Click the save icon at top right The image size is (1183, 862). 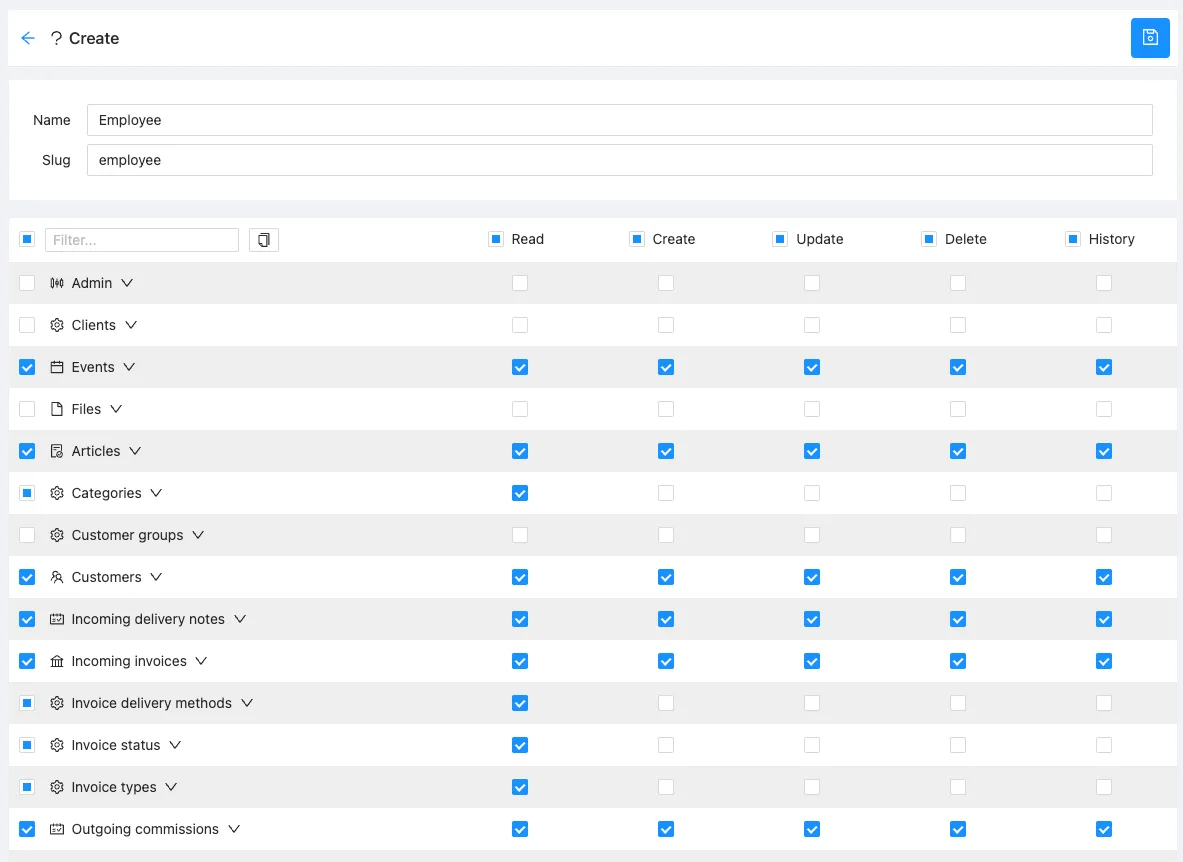[x=1150, y=37]
